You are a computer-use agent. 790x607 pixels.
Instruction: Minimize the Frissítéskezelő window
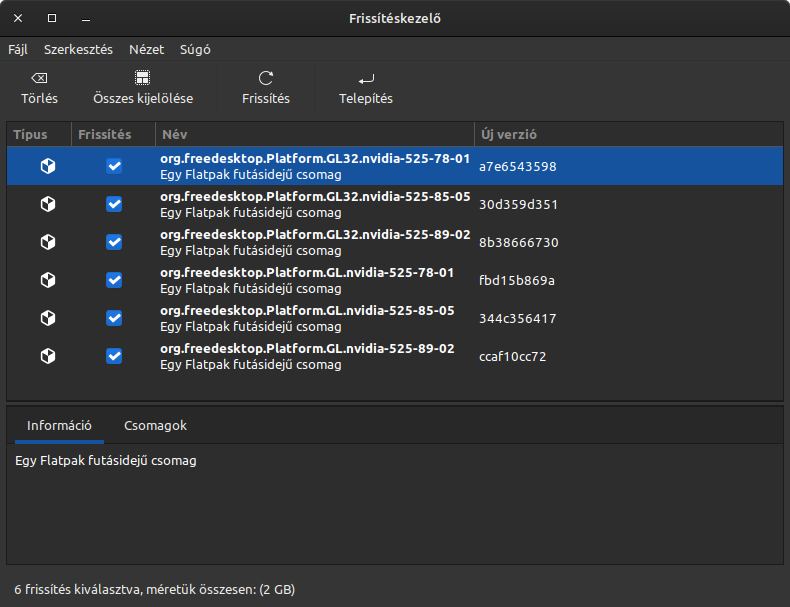[x=86, y=19]
